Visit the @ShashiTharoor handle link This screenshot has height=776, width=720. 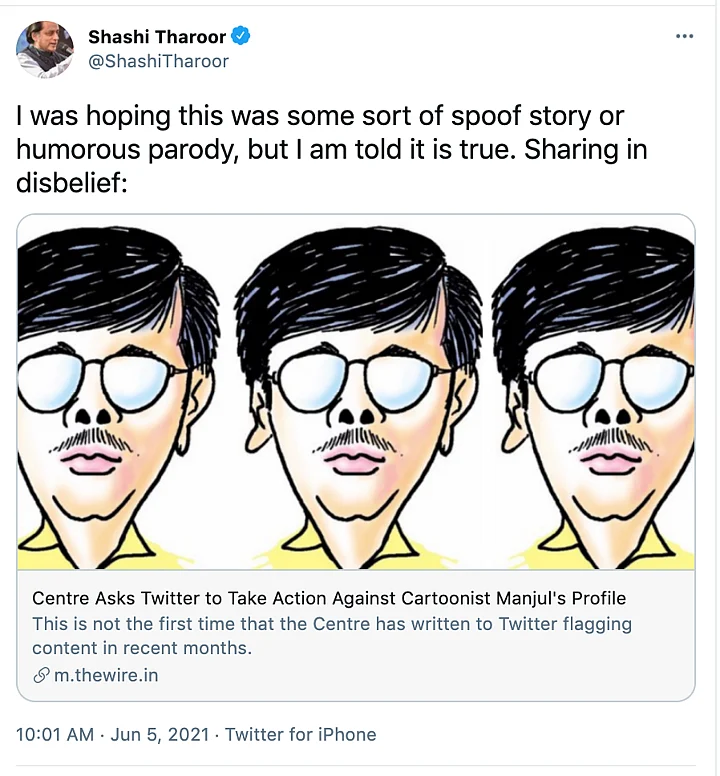[158, 61]
